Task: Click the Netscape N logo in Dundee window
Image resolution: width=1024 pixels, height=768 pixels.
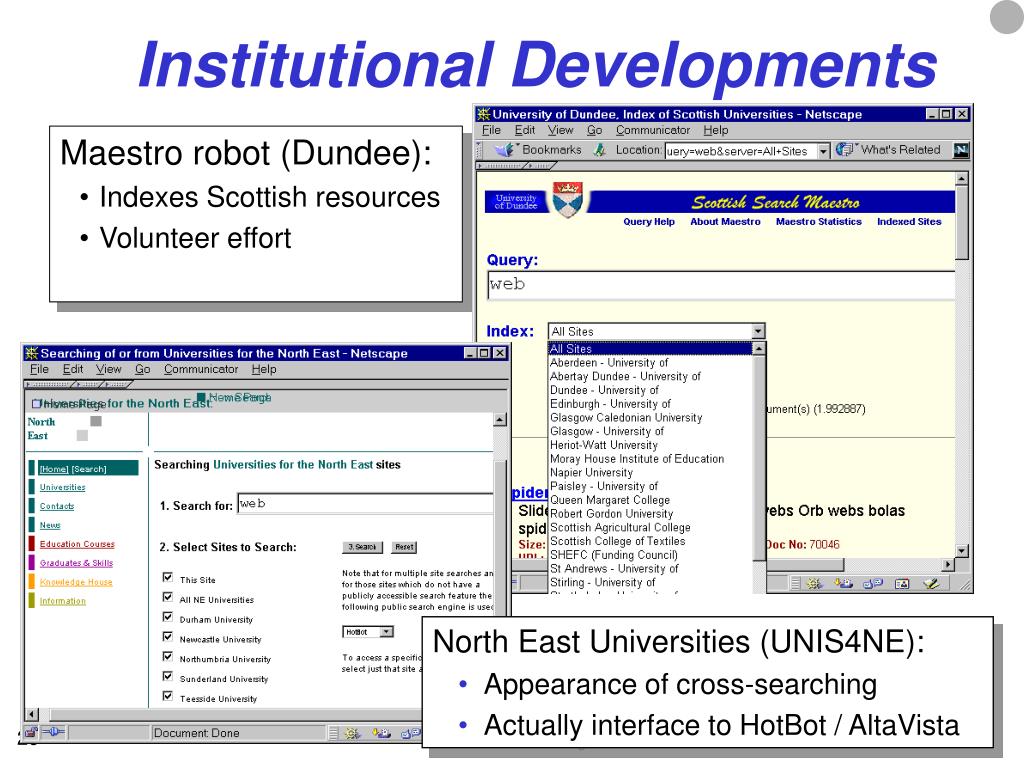Action: 961,150
